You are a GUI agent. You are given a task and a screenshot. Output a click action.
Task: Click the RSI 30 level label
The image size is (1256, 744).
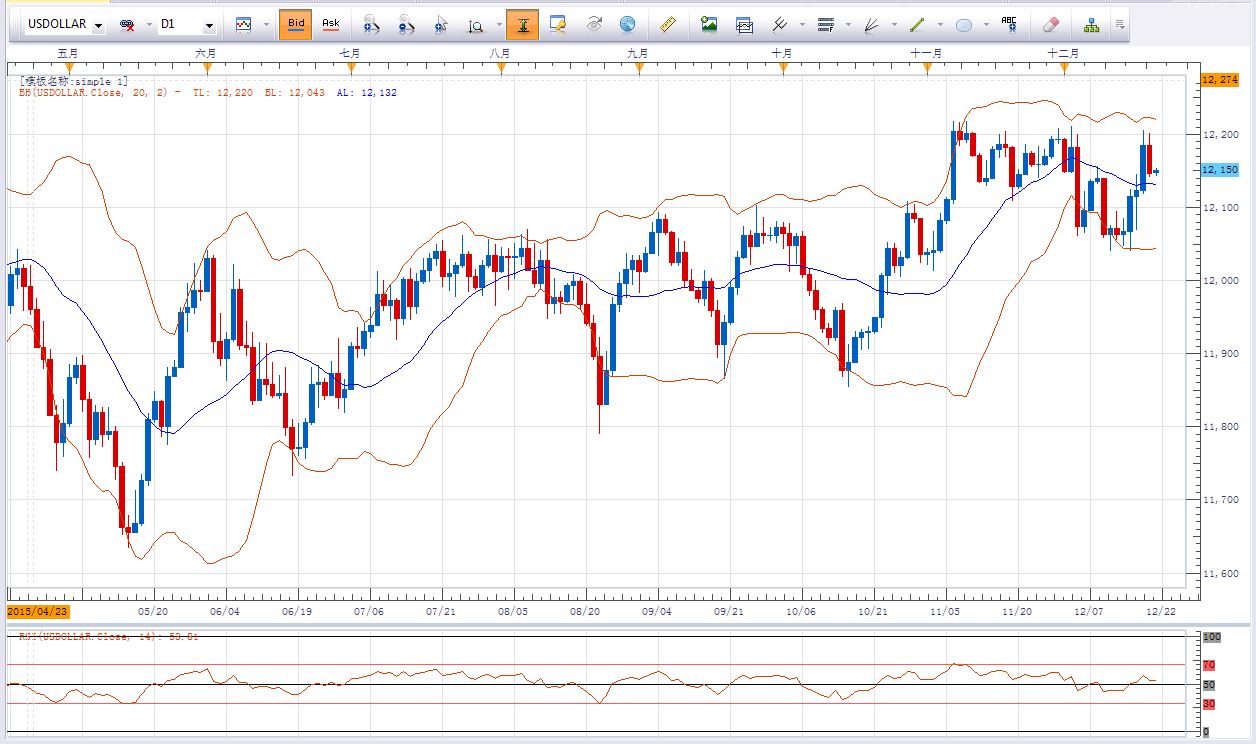tap(1208, 704)
